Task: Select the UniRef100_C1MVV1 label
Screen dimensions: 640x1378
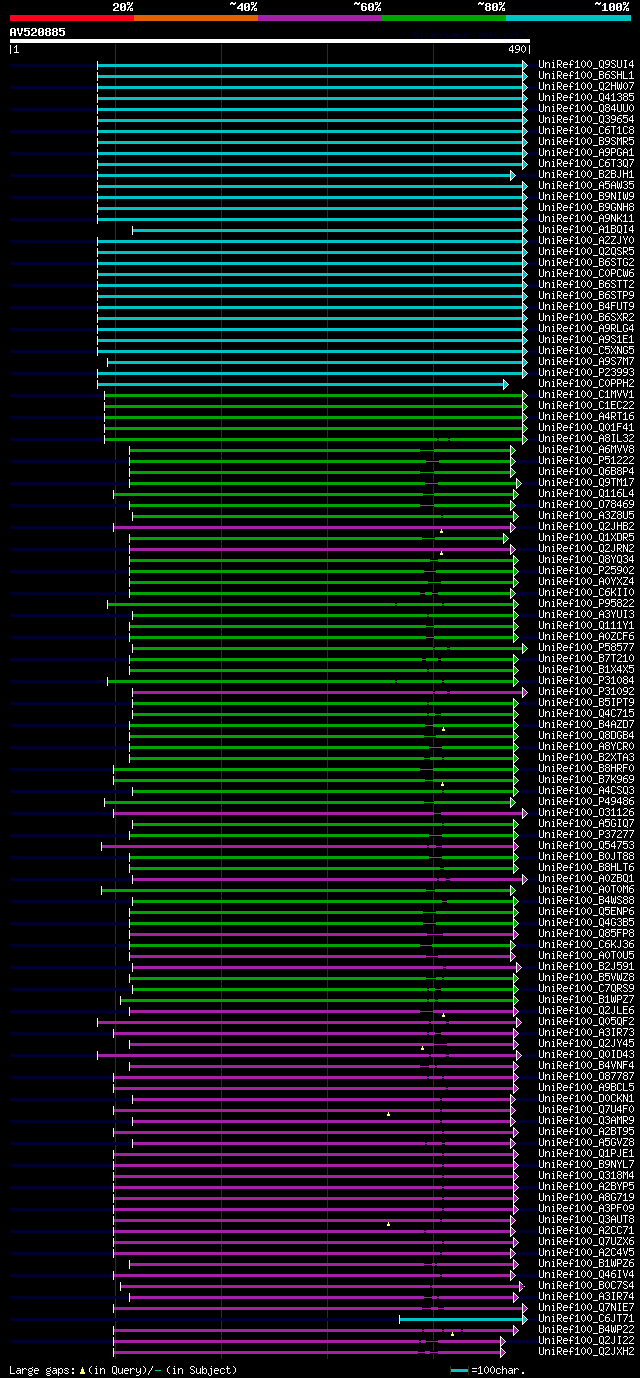Action: [586, 394]
